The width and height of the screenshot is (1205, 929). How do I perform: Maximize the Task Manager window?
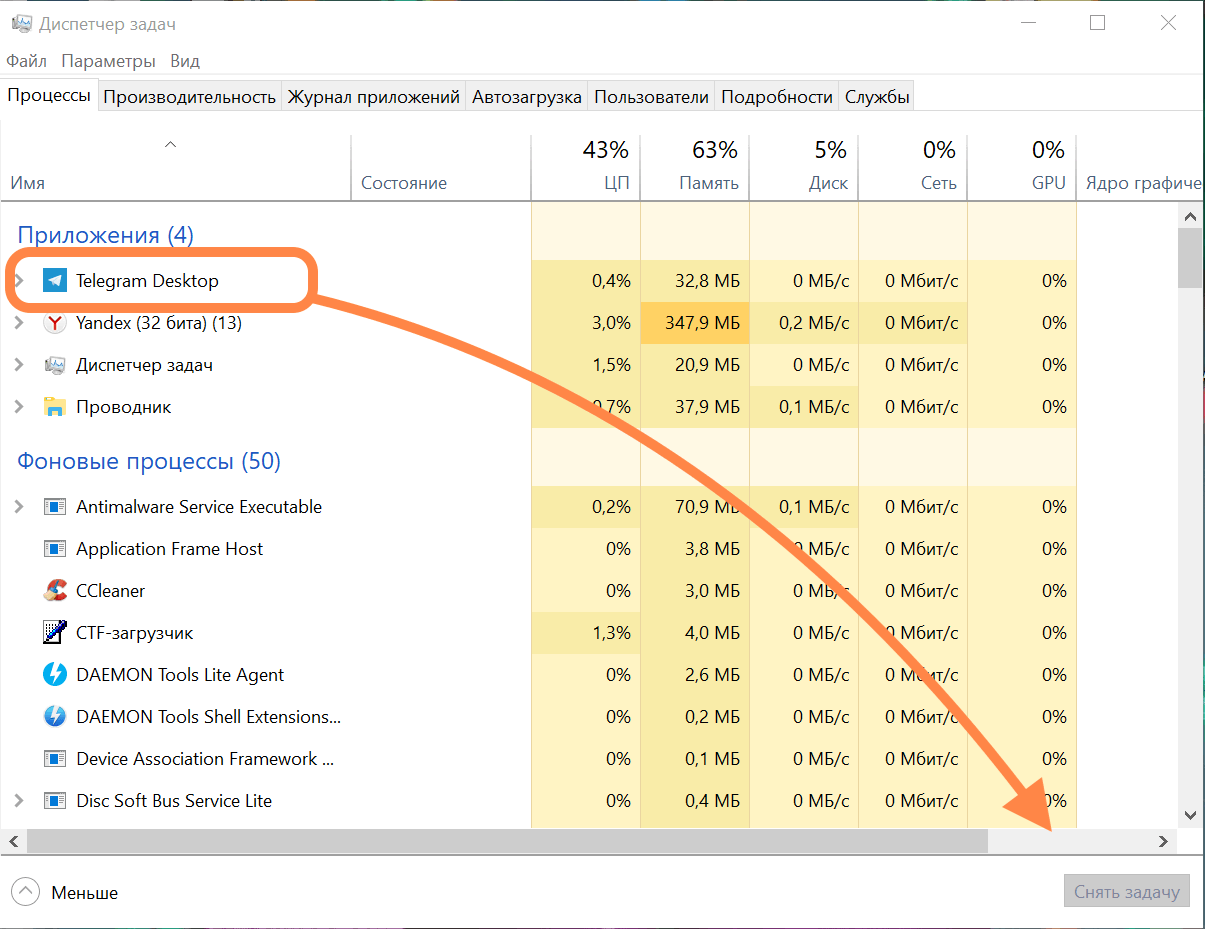(1097, 23)
